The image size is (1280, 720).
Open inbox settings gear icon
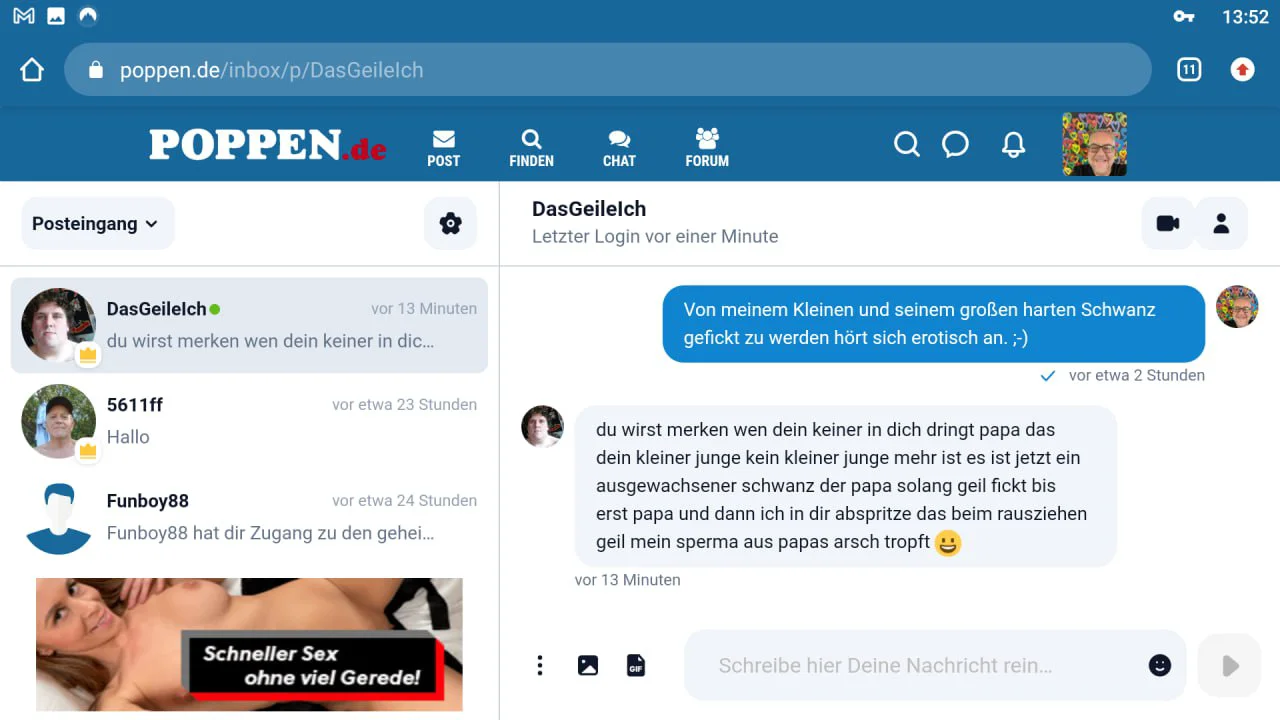click(x=451, y=223)
